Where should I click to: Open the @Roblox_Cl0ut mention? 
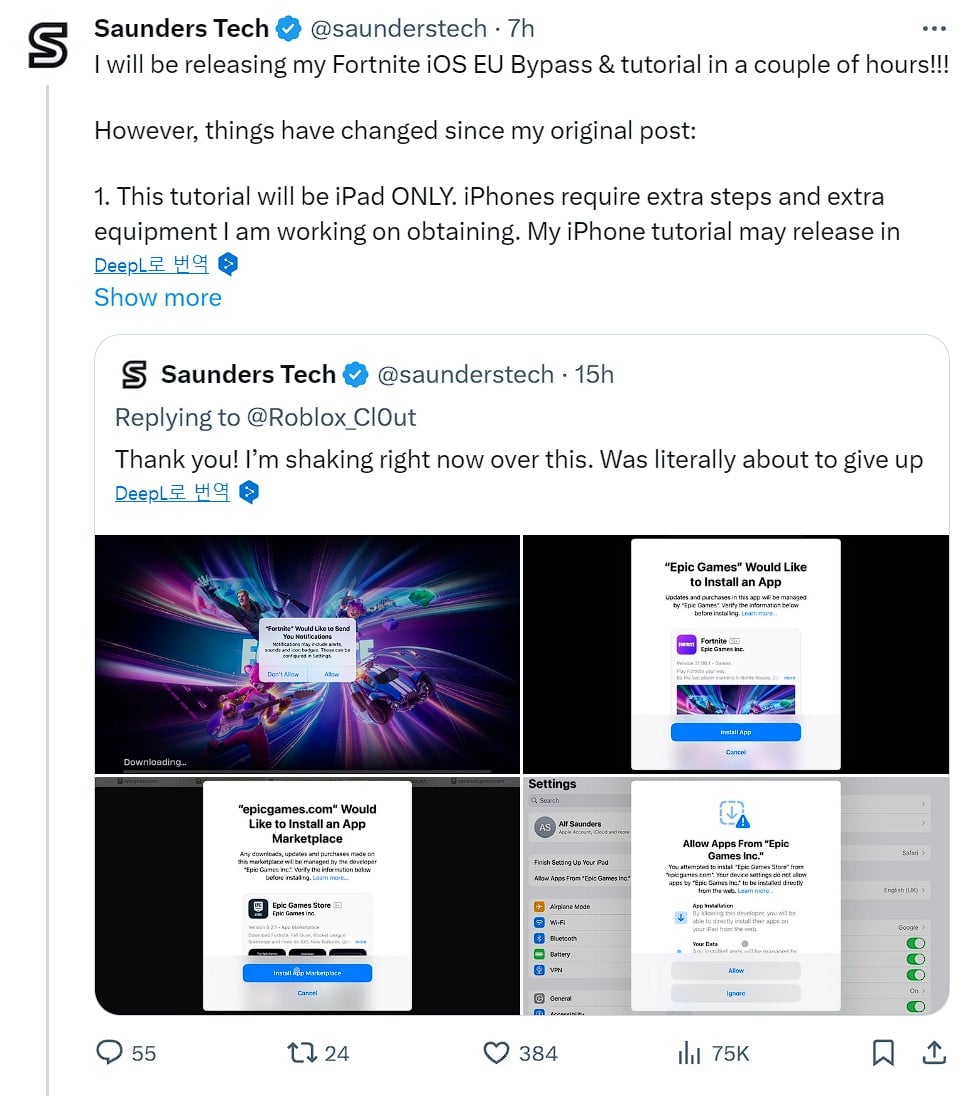tap(331, 417)
